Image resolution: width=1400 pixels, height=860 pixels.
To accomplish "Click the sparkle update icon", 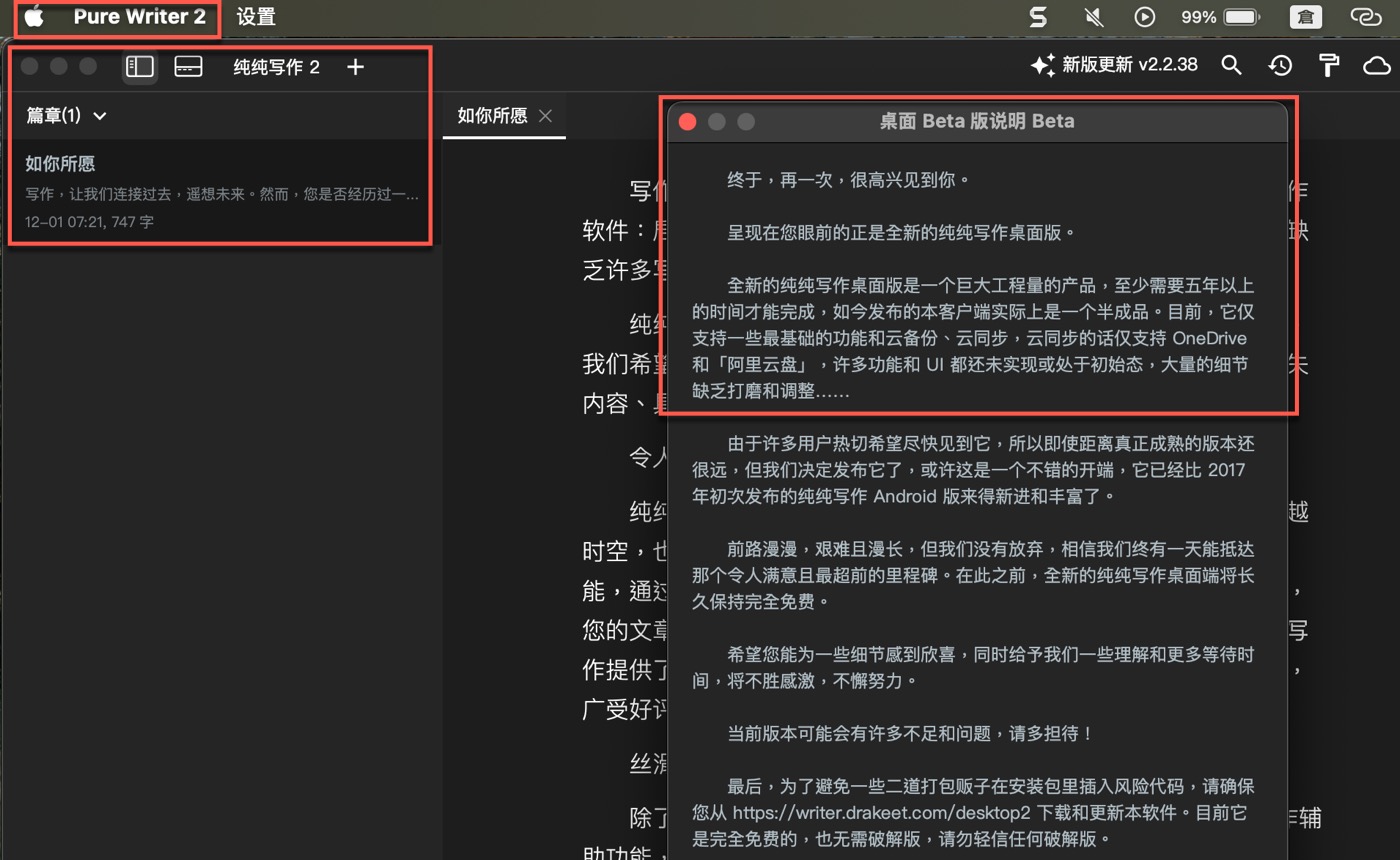I will pyautogui.click(x=1042, y=64).
